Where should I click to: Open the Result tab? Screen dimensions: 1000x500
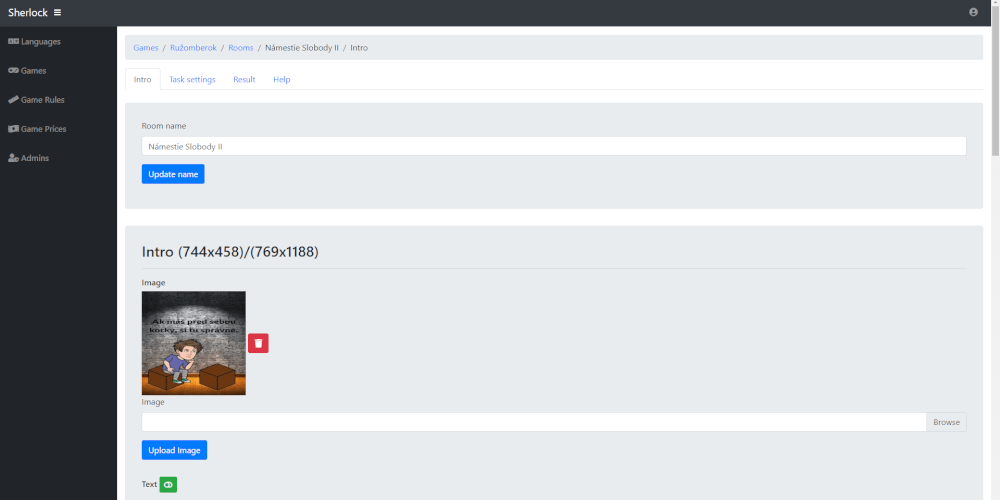[x=244, y=79]
